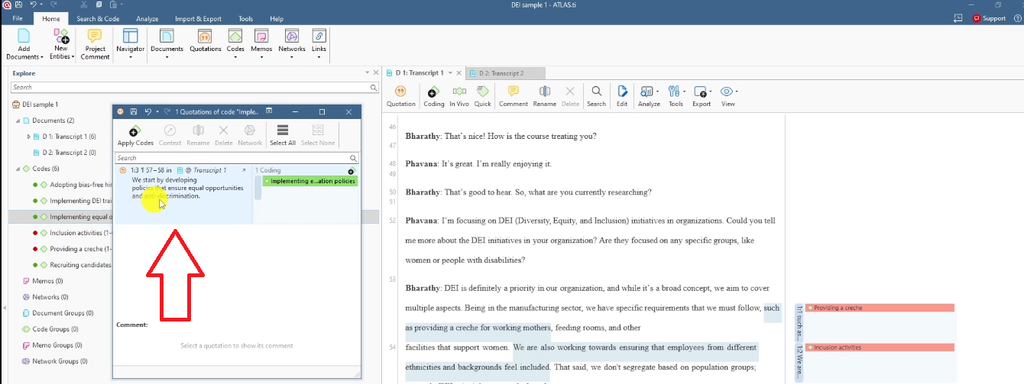The image size is (1024, 384).
Task: Click the Quotation tool in document toolbar
Action: point(400,96)
